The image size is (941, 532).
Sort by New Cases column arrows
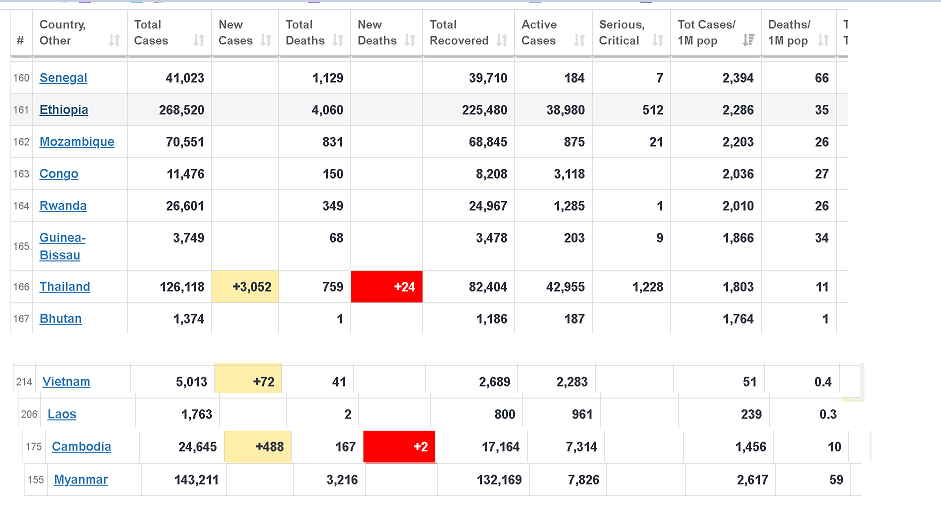[x=266, y=40]
